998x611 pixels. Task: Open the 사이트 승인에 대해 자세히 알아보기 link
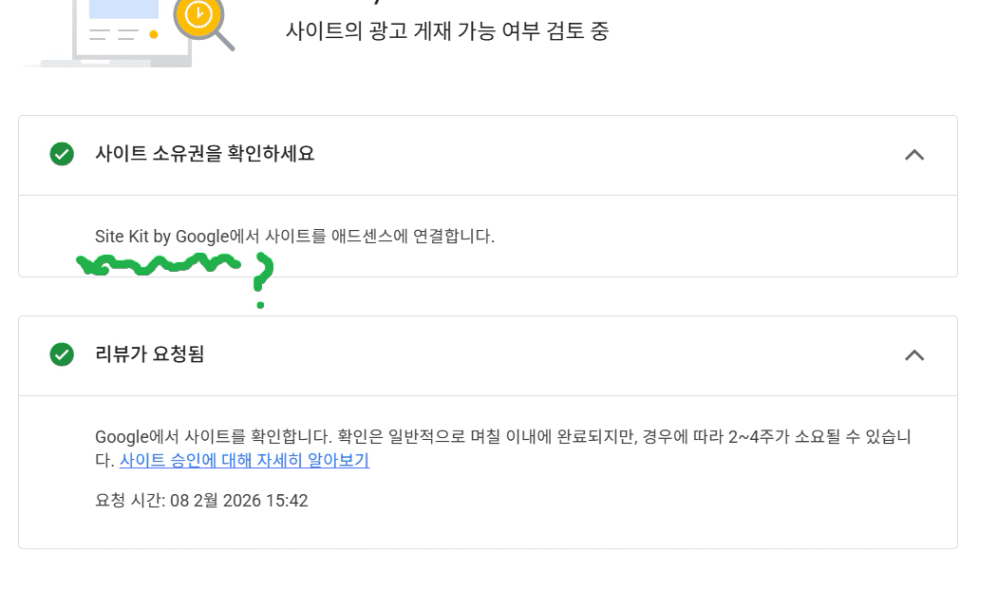[244, 461]
